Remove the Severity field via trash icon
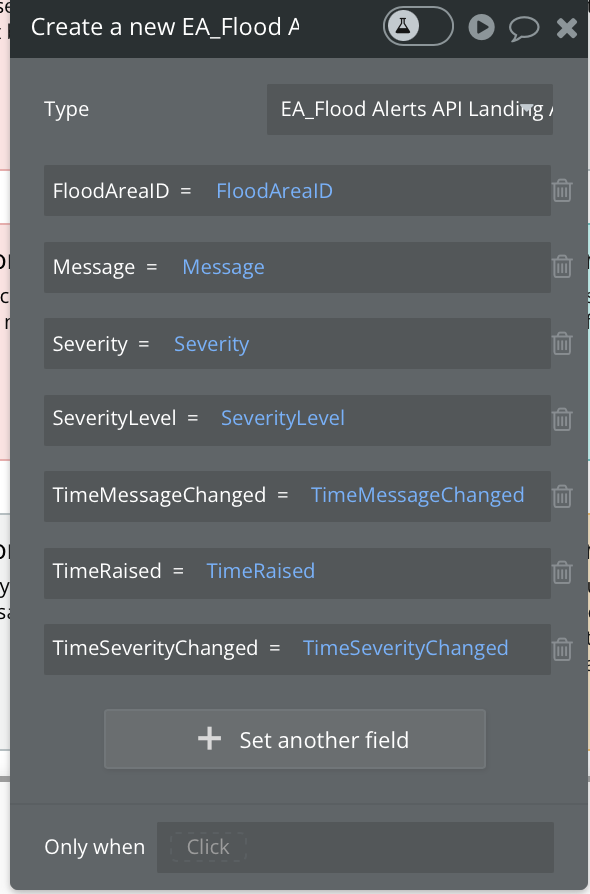 (562, 343)
